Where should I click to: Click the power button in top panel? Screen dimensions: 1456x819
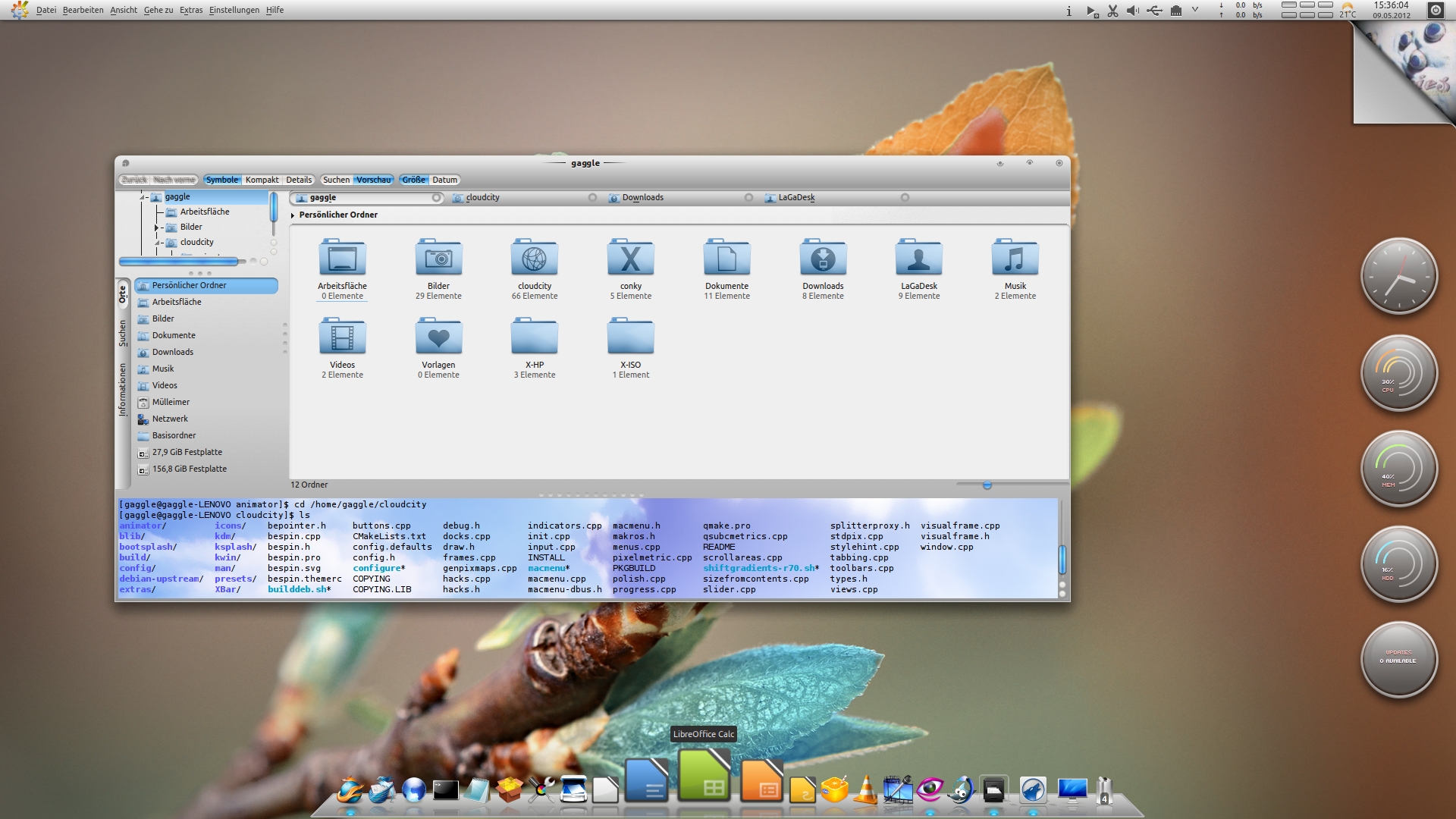pyautogui.click(x=1436, y=10)
